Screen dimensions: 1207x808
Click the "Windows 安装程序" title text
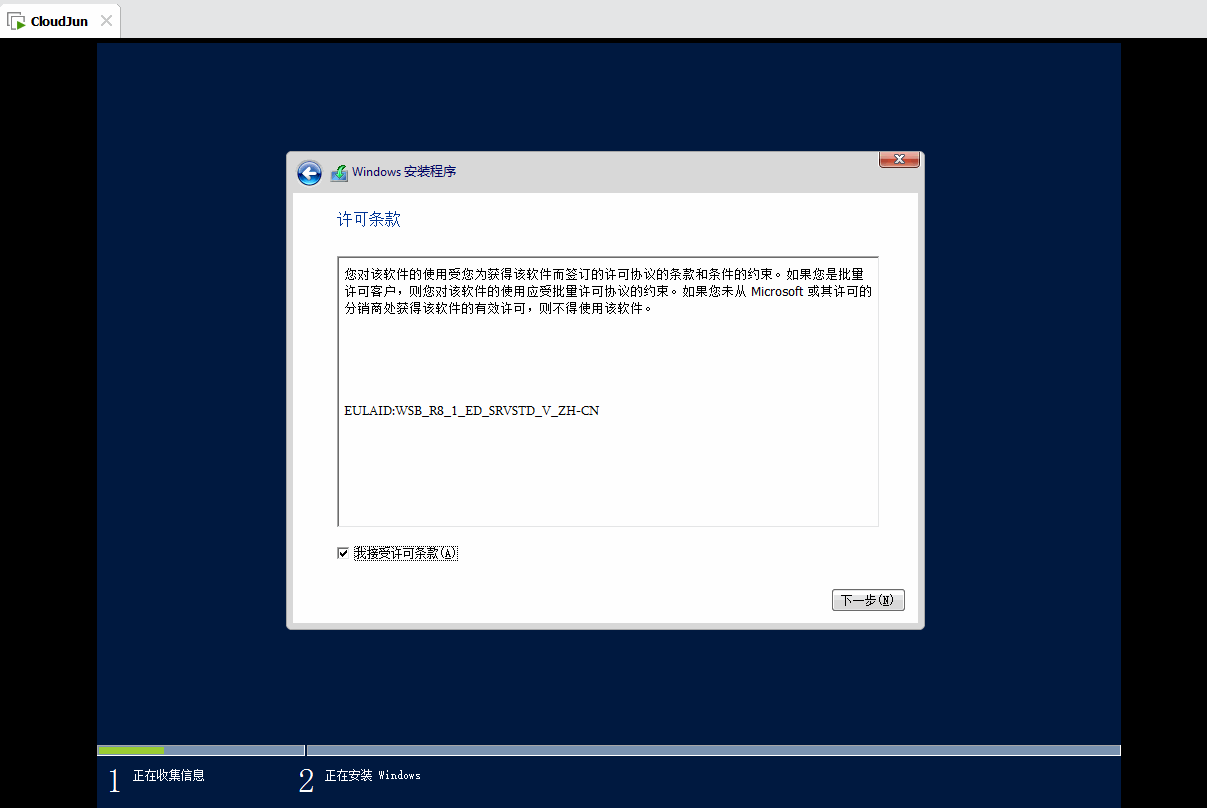[x=404, y=172]
